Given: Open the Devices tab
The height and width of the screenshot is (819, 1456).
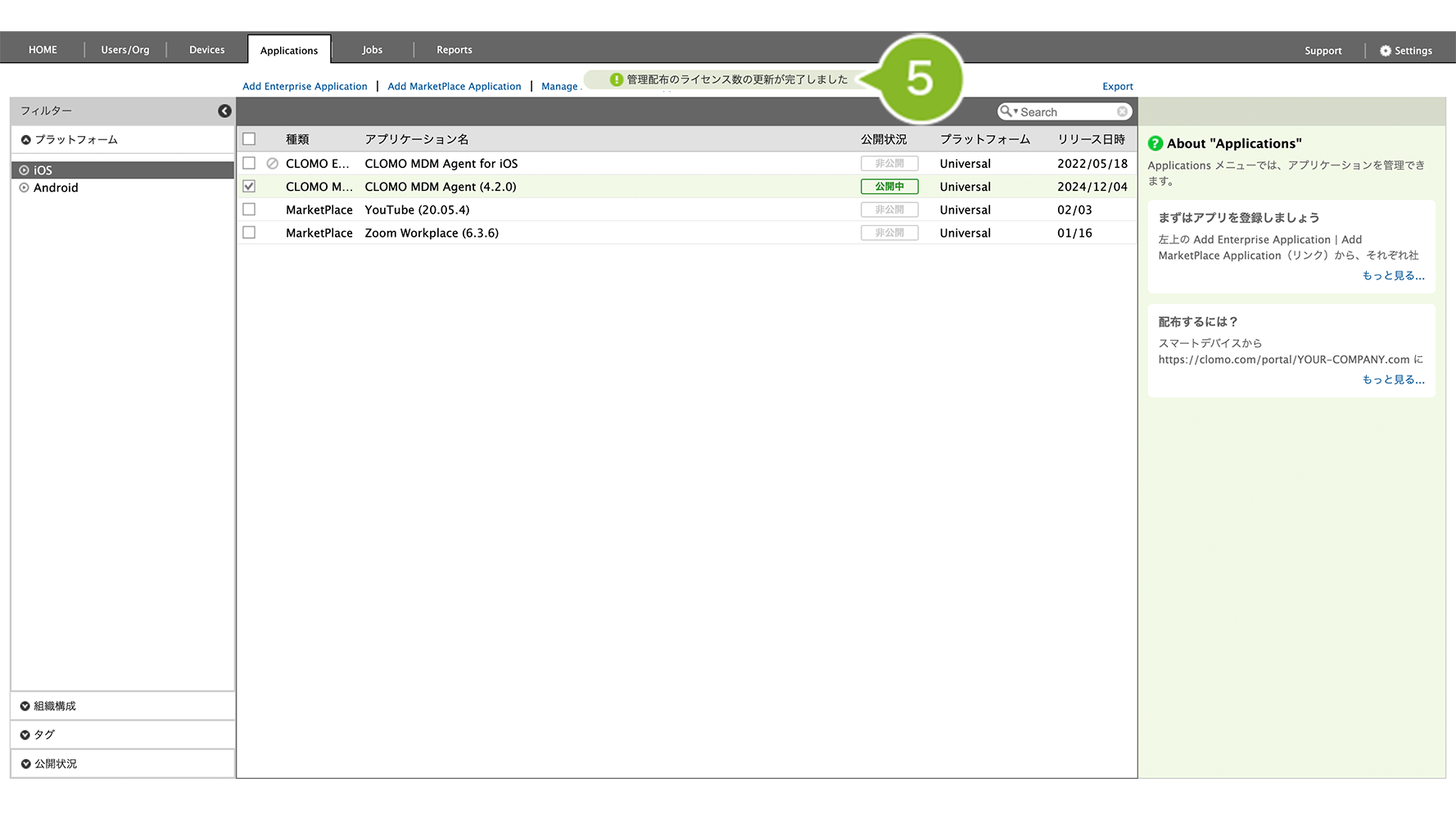Looking at the screenshot, I should point(206,50).
